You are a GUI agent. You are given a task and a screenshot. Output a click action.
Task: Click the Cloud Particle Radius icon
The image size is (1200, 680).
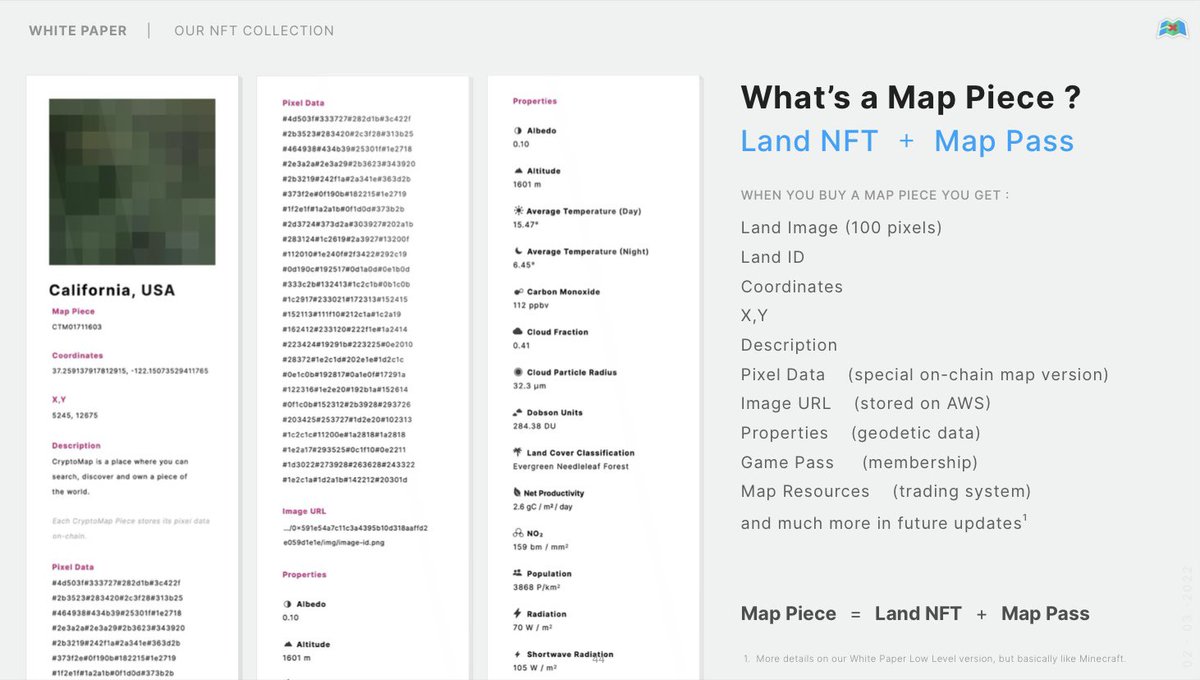click(517, 372)
